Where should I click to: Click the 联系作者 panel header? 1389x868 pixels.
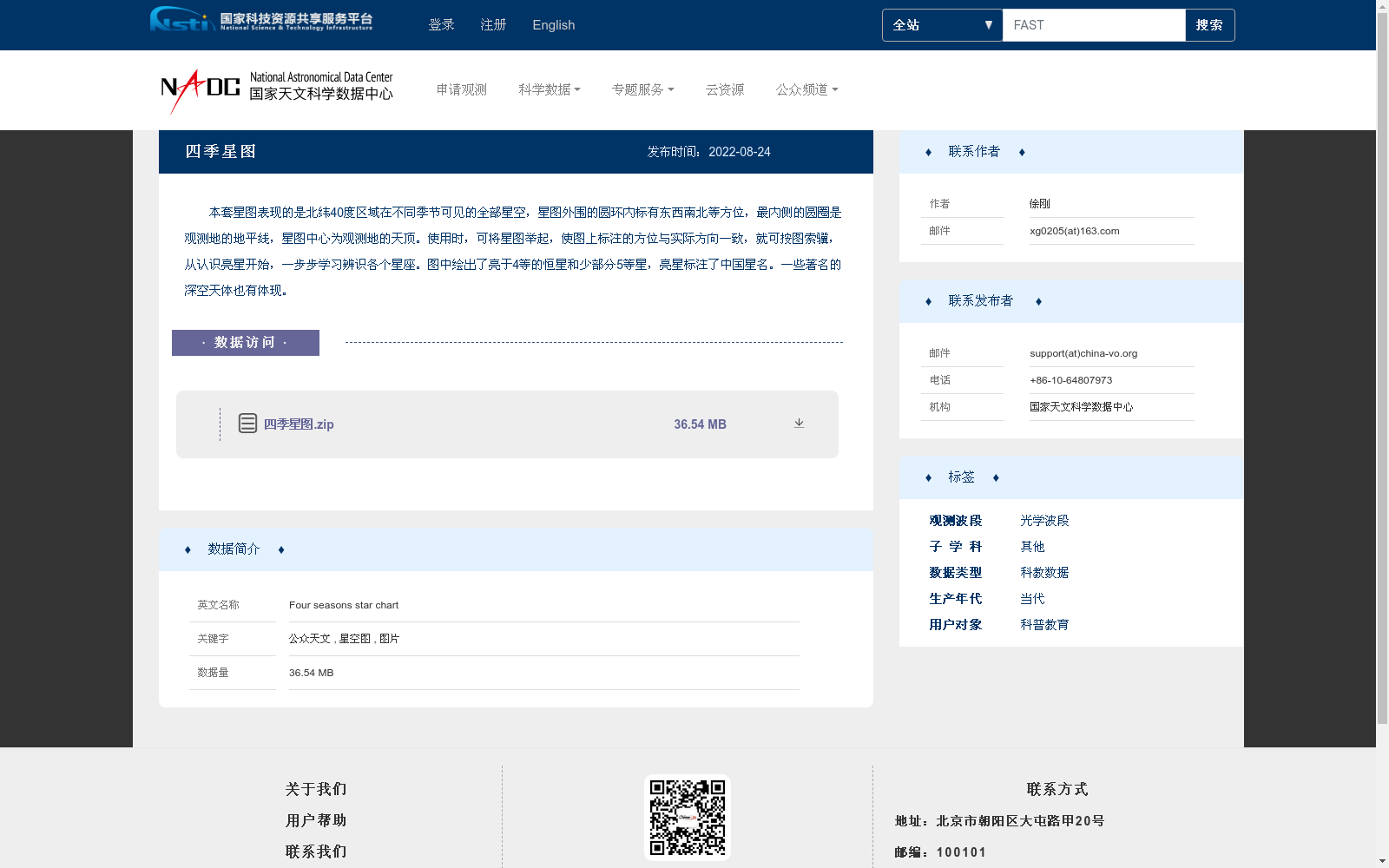coord(1071,152)
